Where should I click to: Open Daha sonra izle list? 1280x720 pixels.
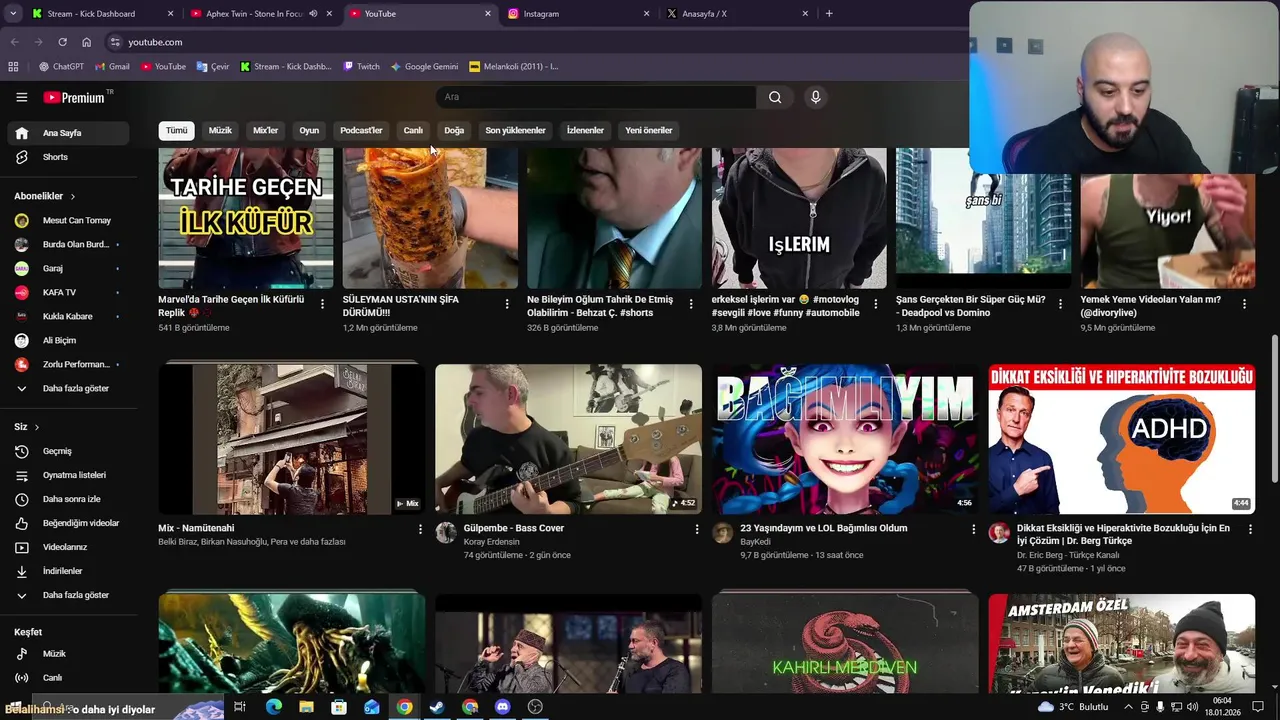68,499
